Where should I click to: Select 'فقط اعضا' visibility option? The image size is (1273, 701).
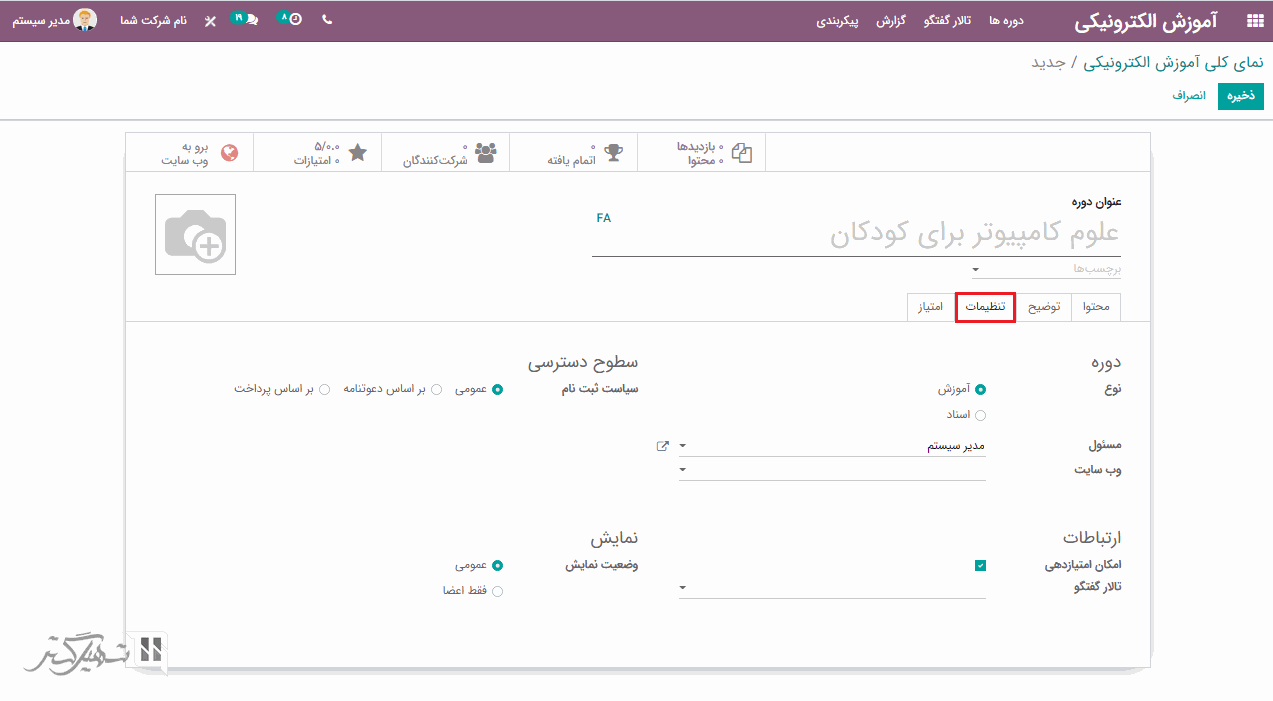(497, 591)
